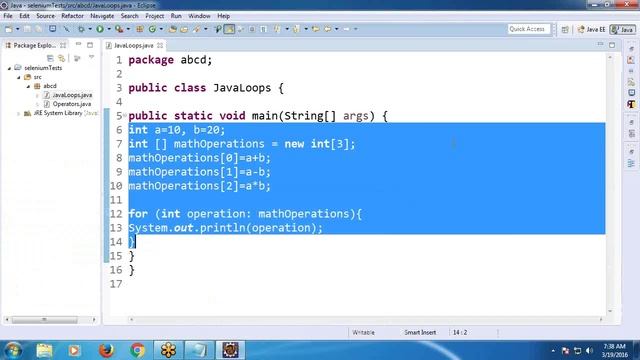Click the Next Annotation toolbar icon

tap(278, 29)
